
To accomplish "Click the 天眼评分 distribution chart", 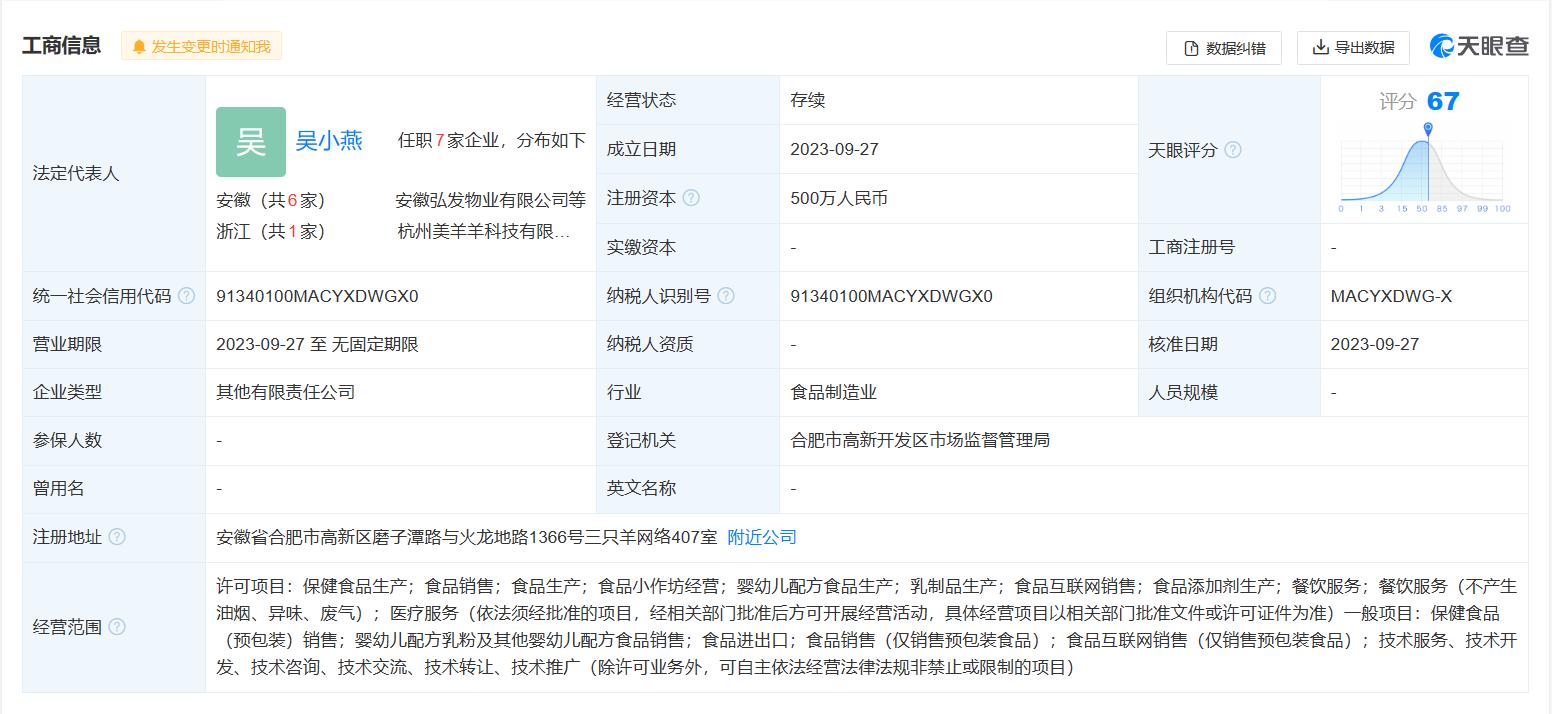I will click(x=1425, y=168).
